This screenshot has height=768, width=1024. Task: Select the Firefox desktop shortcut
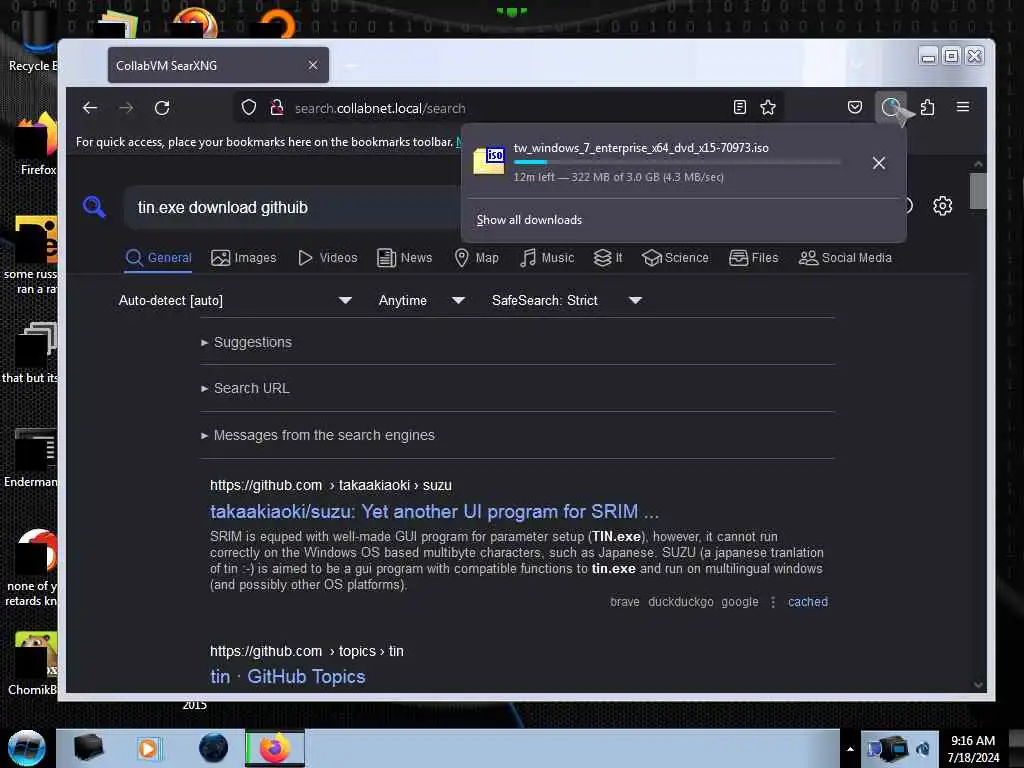pyautogui.click(x=37, y=144)
